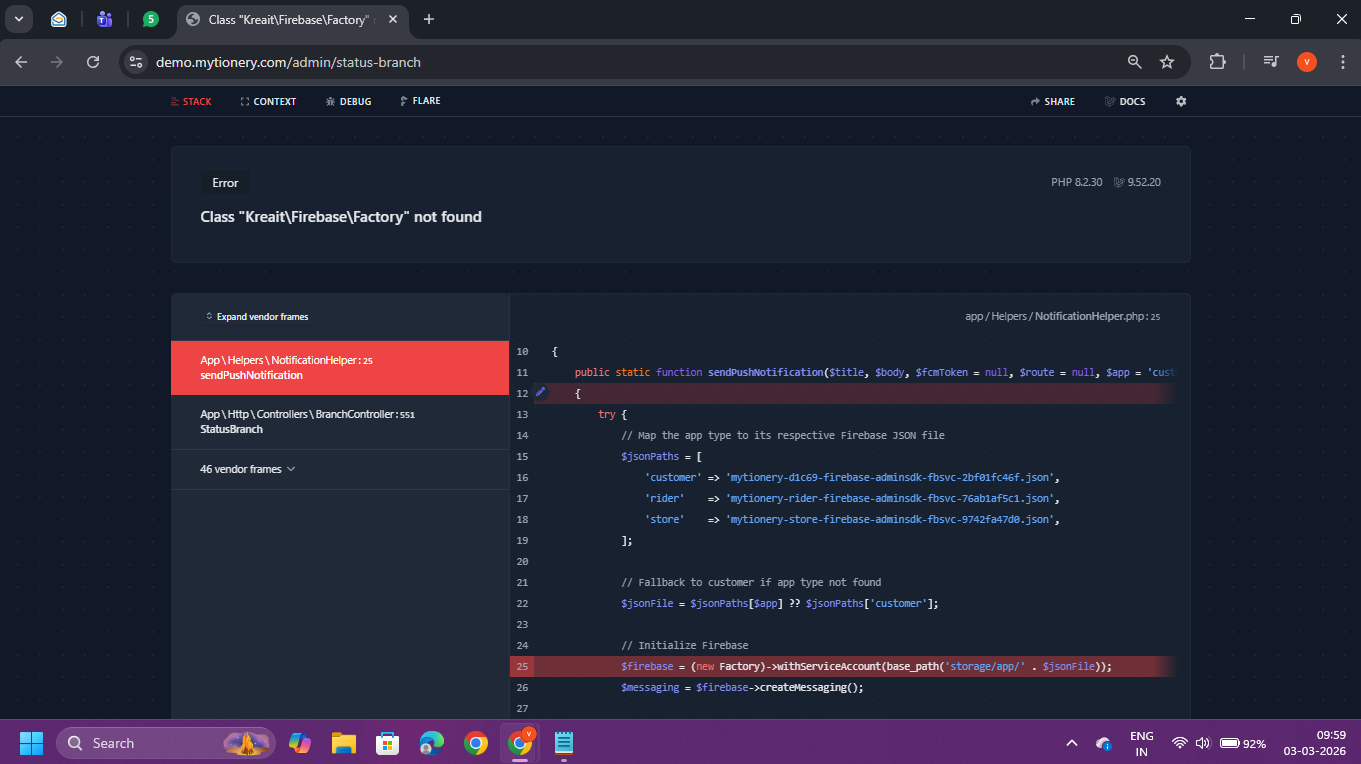Go back to the previous page

click(x=22, y=62)
